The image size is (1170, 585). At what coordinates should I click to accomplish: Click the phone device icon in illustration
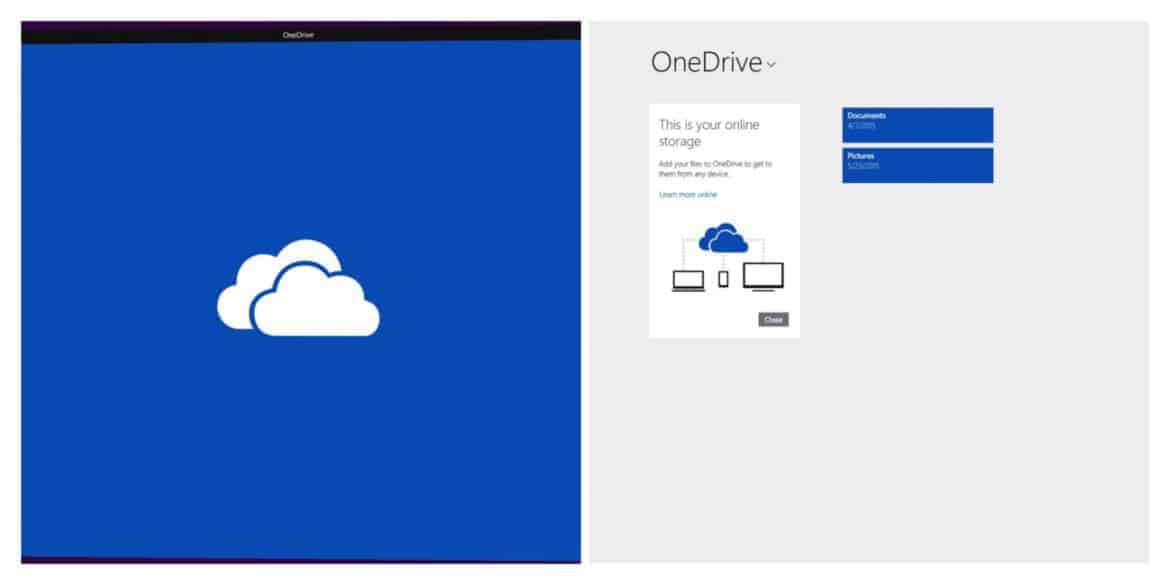point(723,279)
